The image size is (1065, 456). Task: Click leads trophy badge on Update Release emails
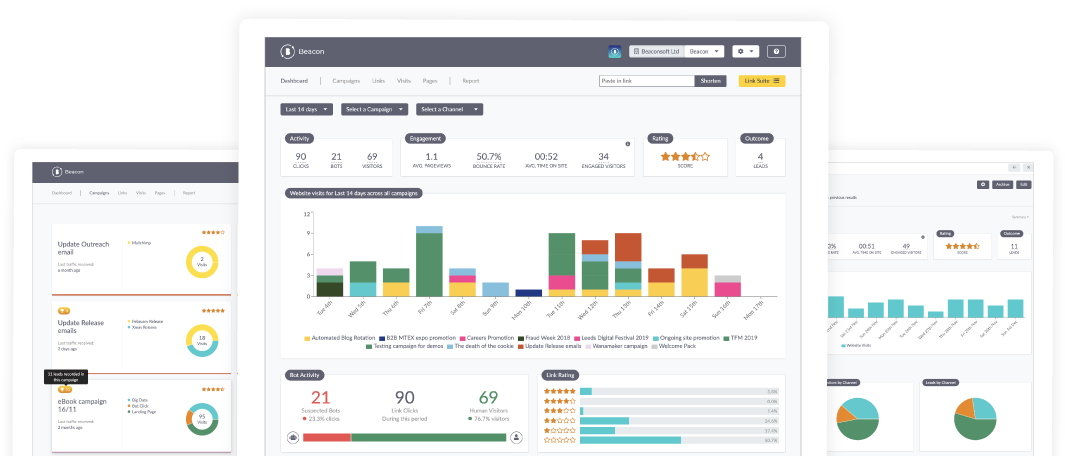(x=64, y=311)
